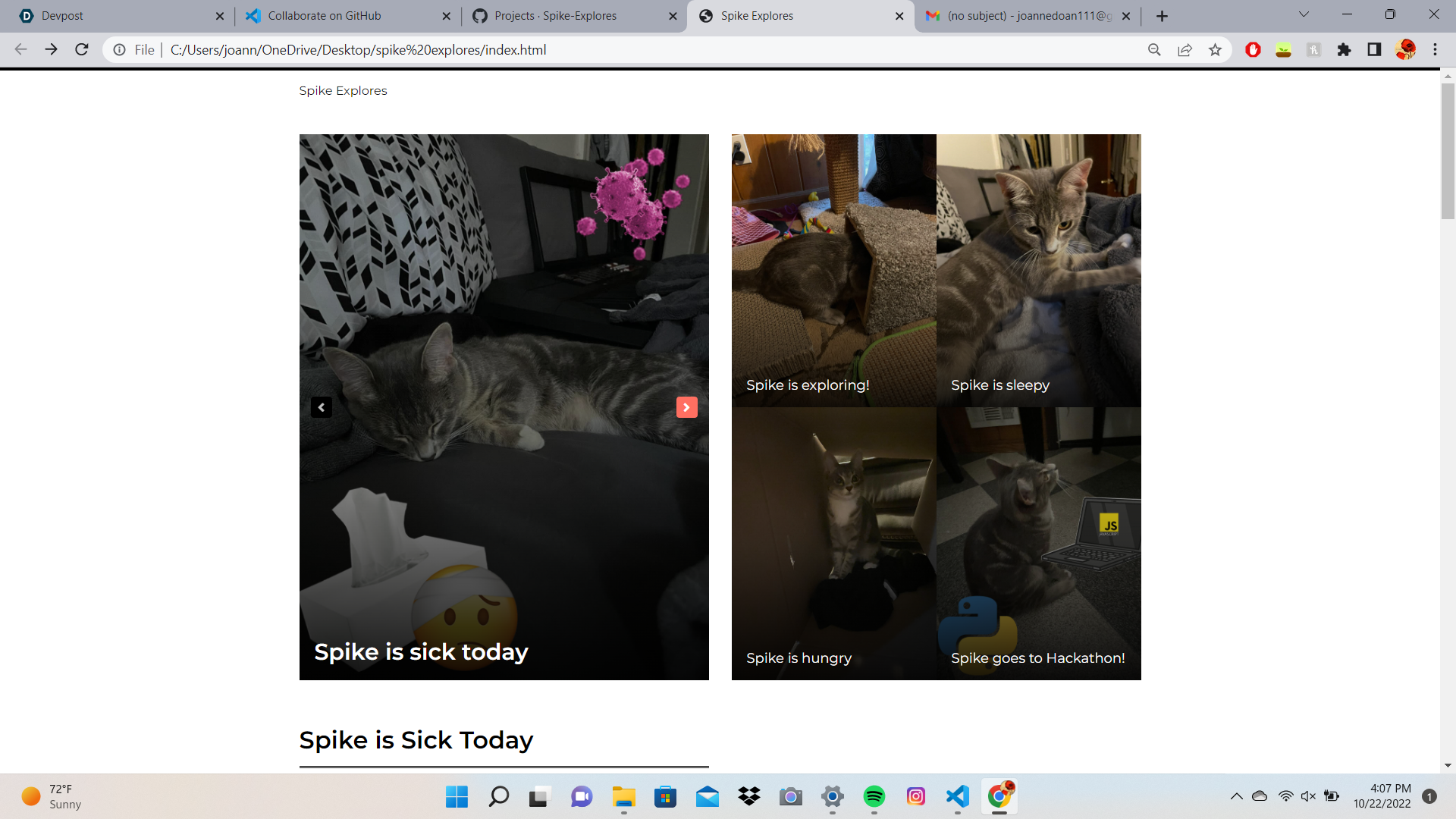Click the Share this page icon
1456x819 pixels.
click(1185, 50)
